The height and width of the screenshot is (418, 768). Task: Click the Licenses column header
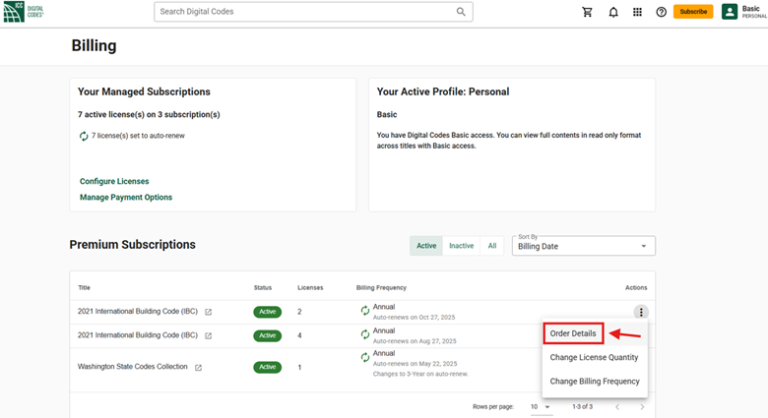point(310,288)
